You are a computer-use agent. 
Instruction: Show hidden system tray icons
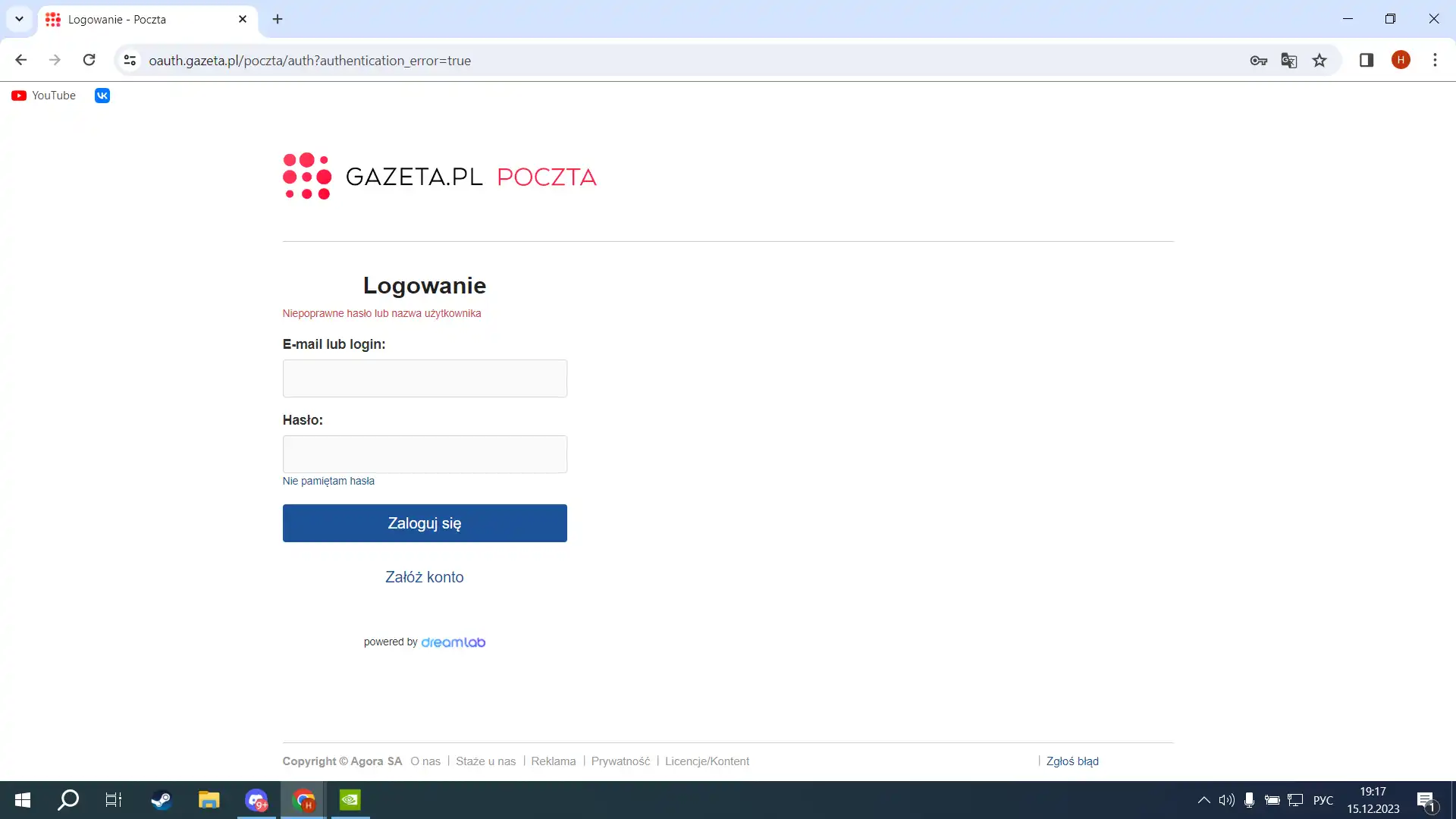[x=1203, y=800]
